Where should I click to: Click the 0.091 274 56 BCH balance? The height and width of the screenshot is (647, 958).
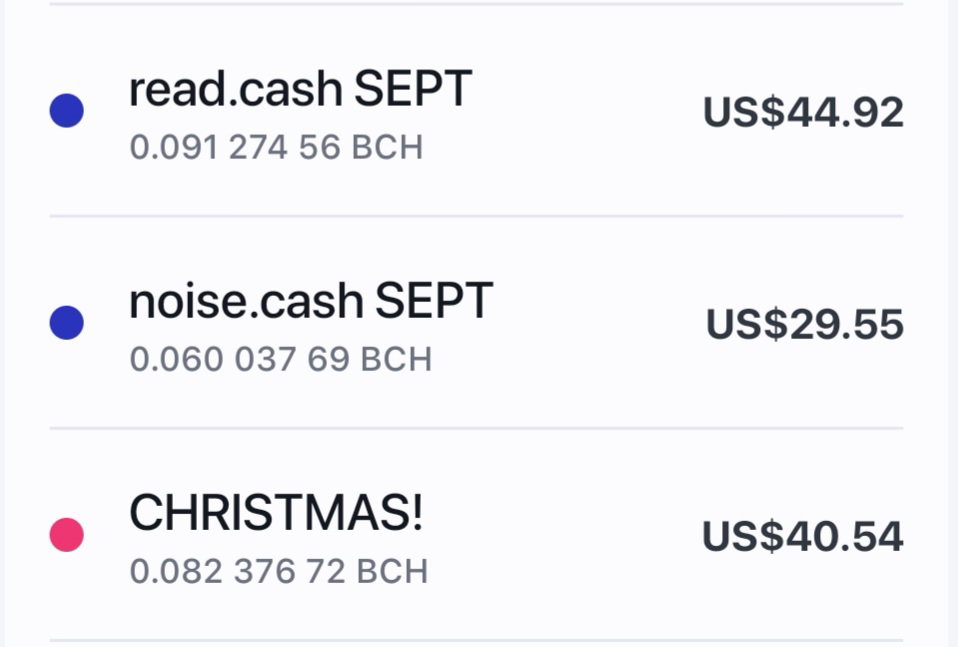276,147
